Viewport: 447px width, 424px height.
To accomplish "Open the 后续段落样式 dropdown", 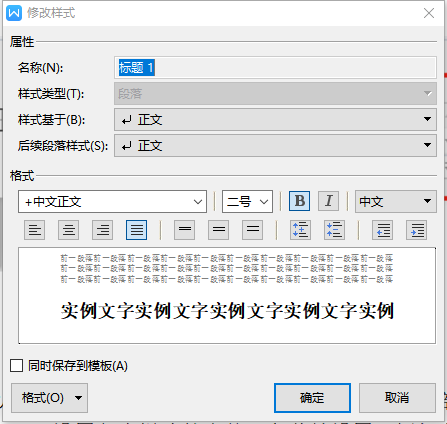I will click(275, 145).
